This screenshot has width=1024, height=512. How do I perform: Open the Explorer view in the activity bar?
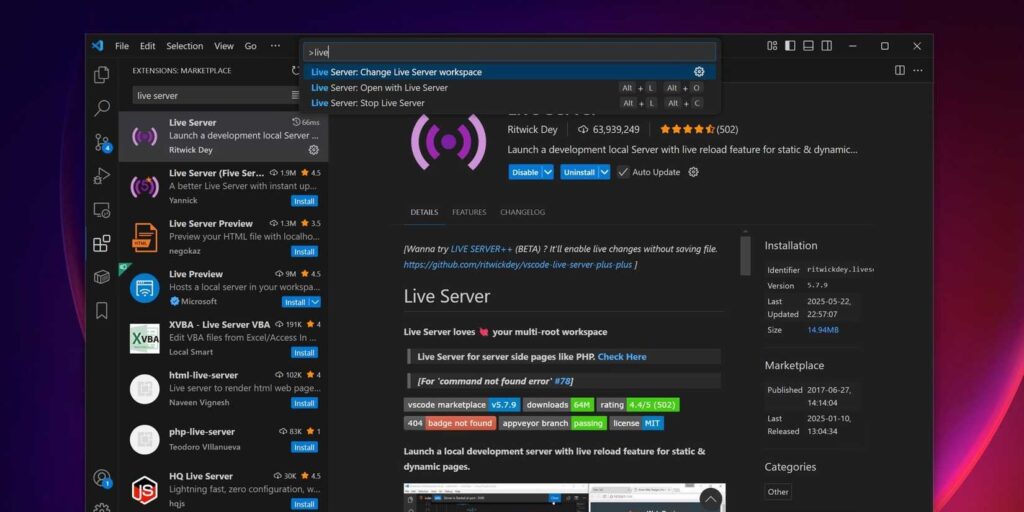coord(102,75)
